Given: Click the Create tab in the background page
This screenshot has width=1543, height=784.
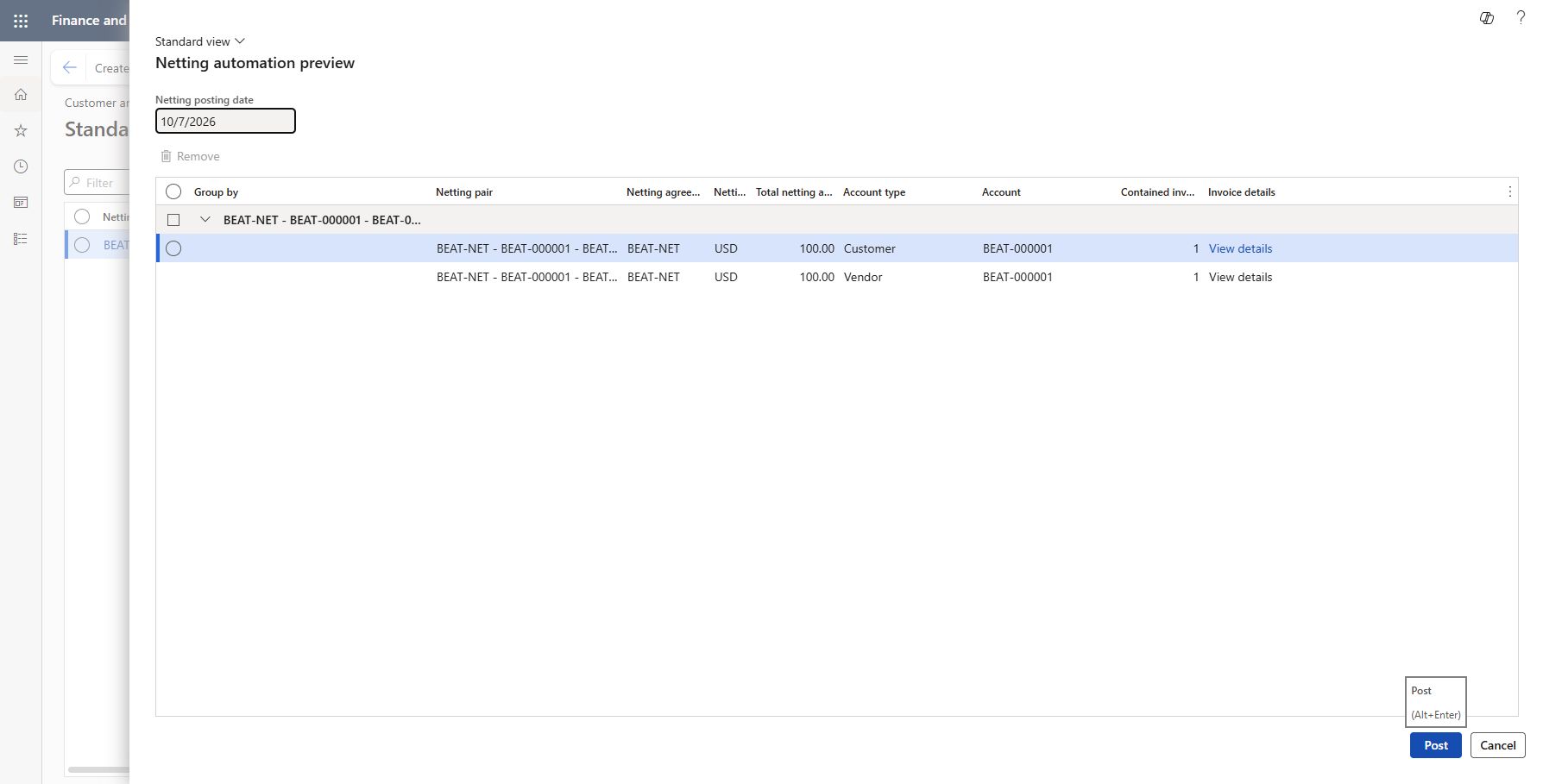Looking at the screenshot, I should tap(112, 68).
